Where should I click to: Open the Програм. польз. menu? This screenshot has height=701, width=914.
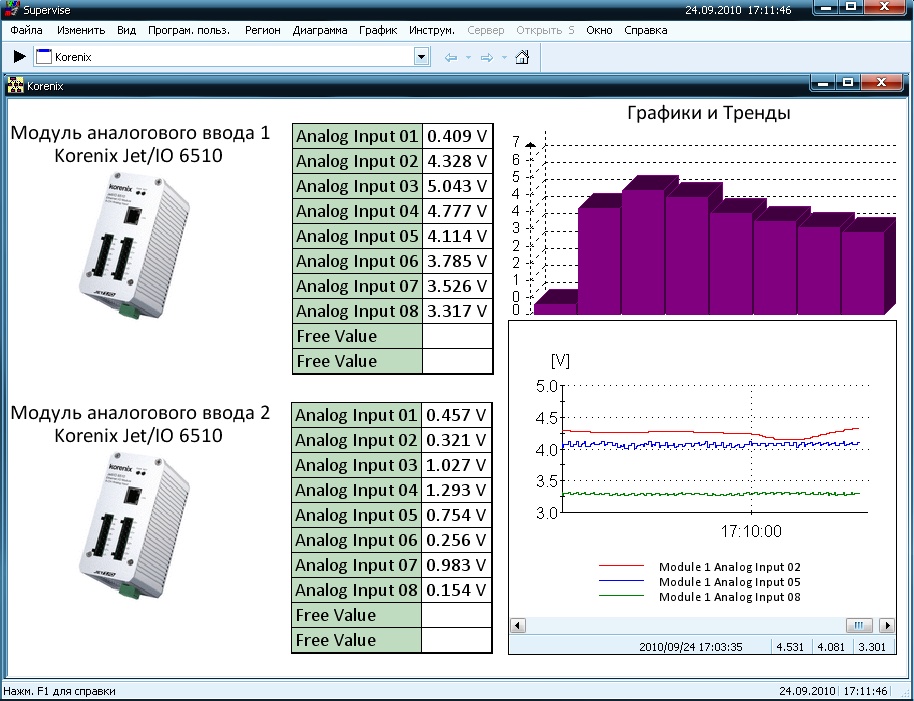(189, 30)
